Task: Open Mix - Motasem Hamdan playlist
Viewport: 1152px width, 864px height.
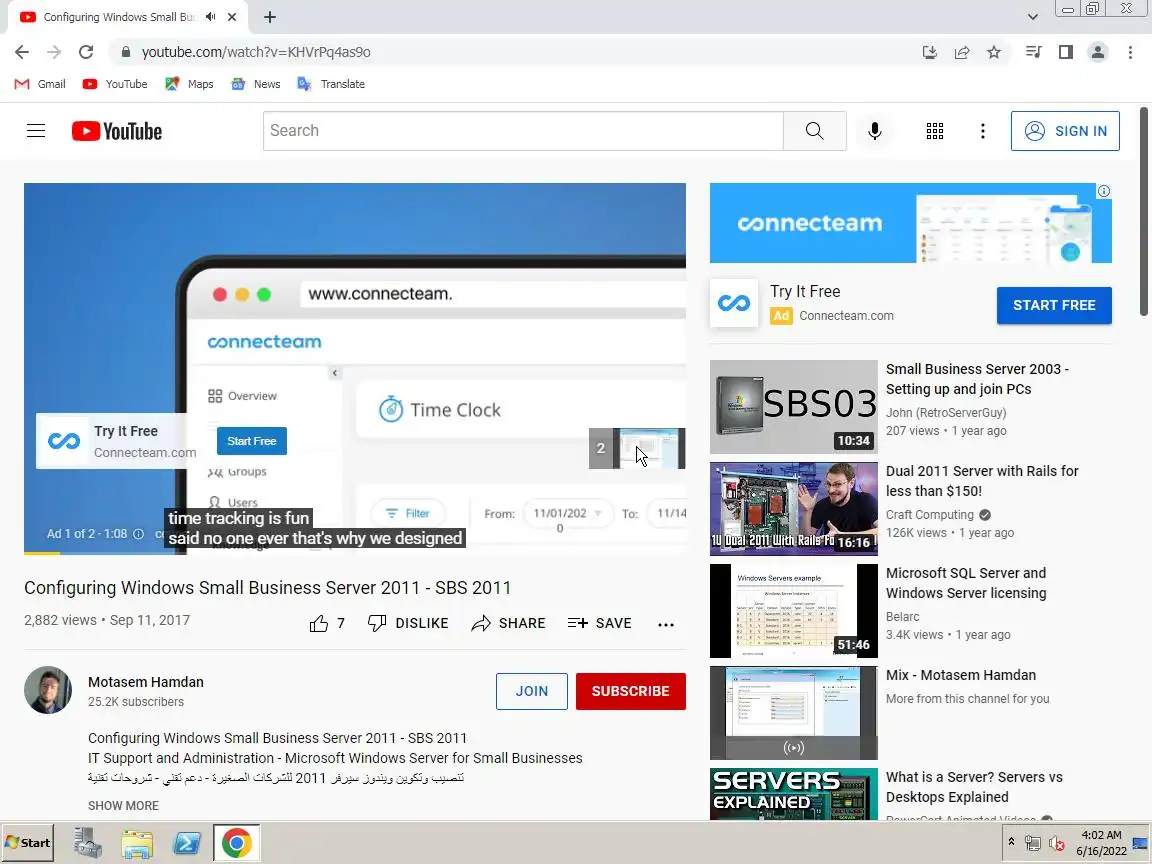Action: [960, 675]
